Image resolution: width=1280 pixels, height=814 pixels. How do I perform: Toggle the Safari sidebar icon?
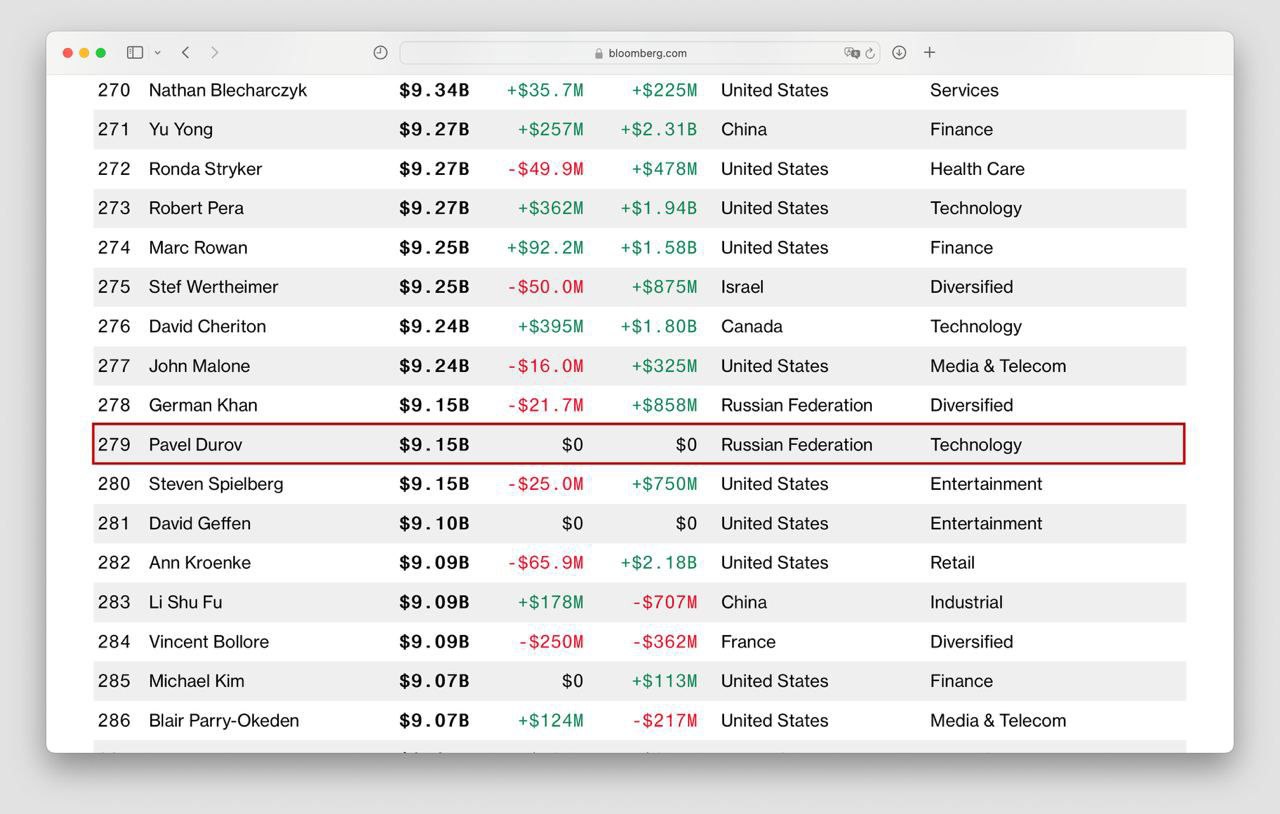click(x=135, y=52)
